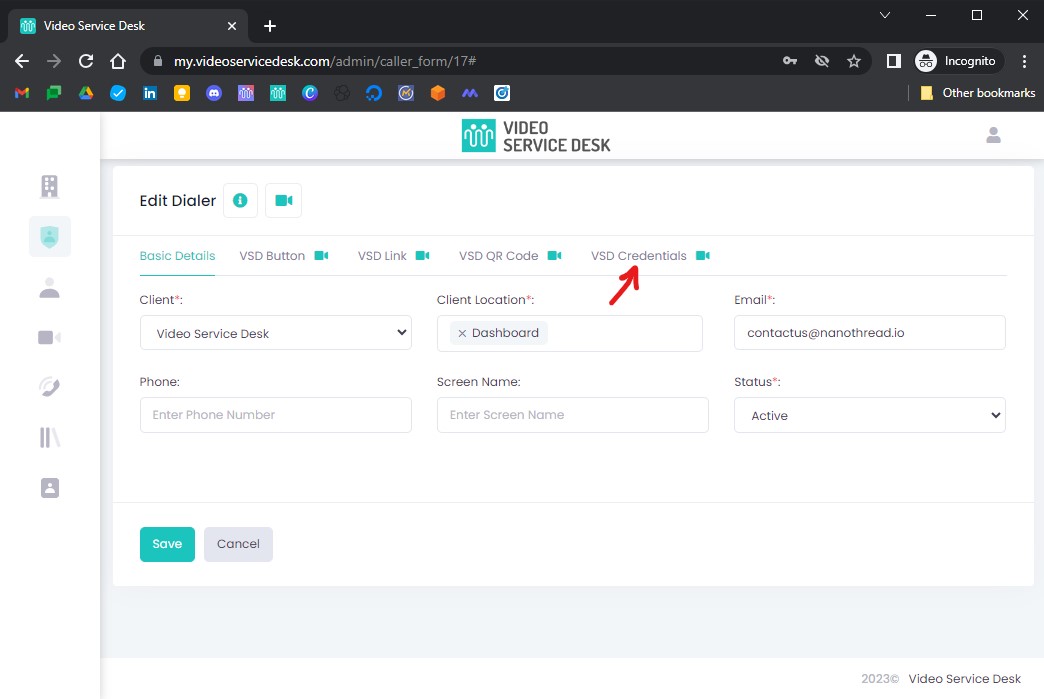Click the Phone number input field
The width and height of the screenshot is (1044, 699).
click(x=276, y=415)
